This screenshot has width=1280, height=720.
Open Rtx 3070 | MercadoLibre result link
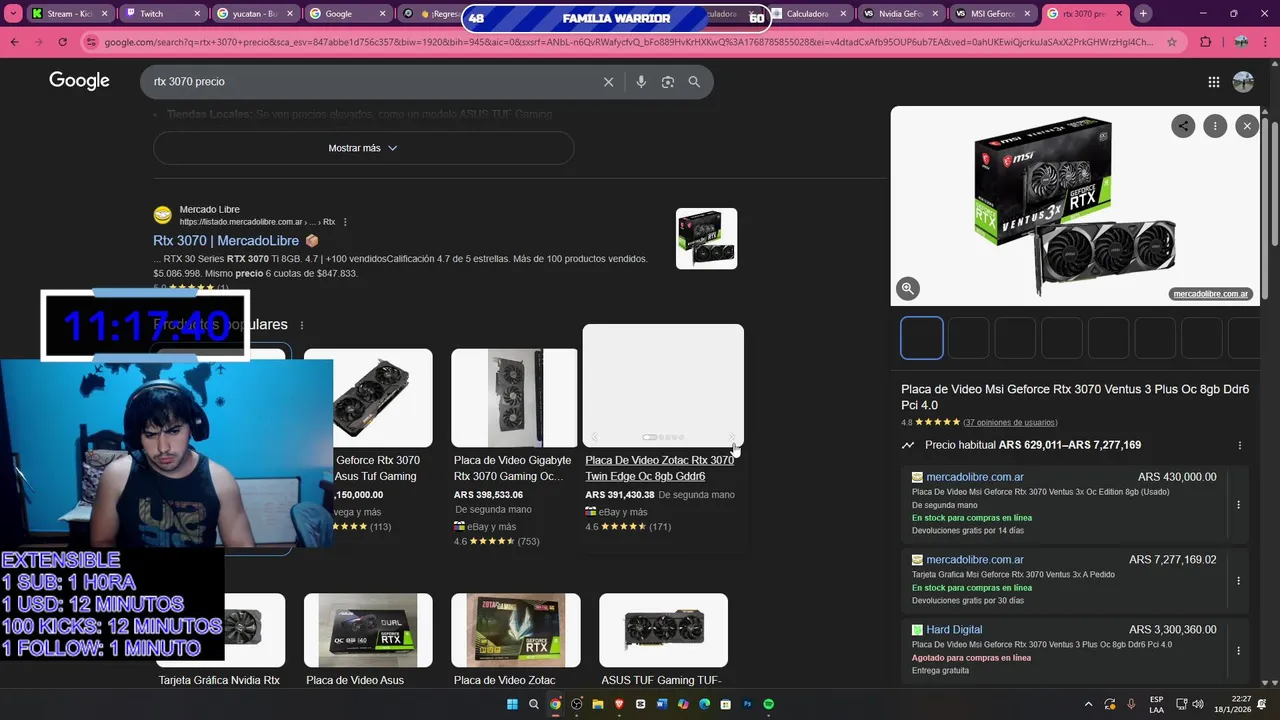click(x=226, y=241)
